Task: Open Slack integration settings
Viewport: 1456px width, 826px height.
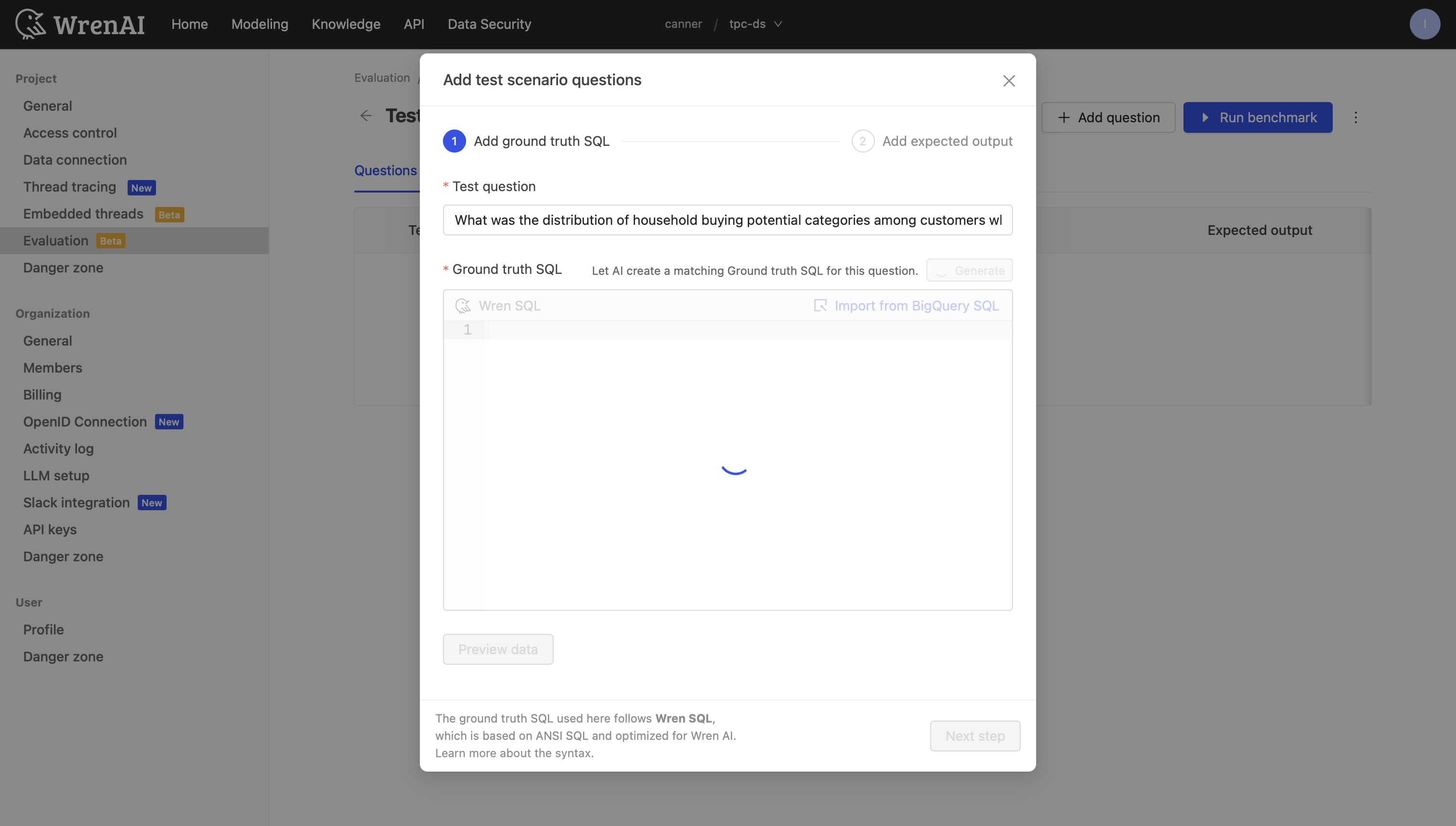Action: [76, 503]
